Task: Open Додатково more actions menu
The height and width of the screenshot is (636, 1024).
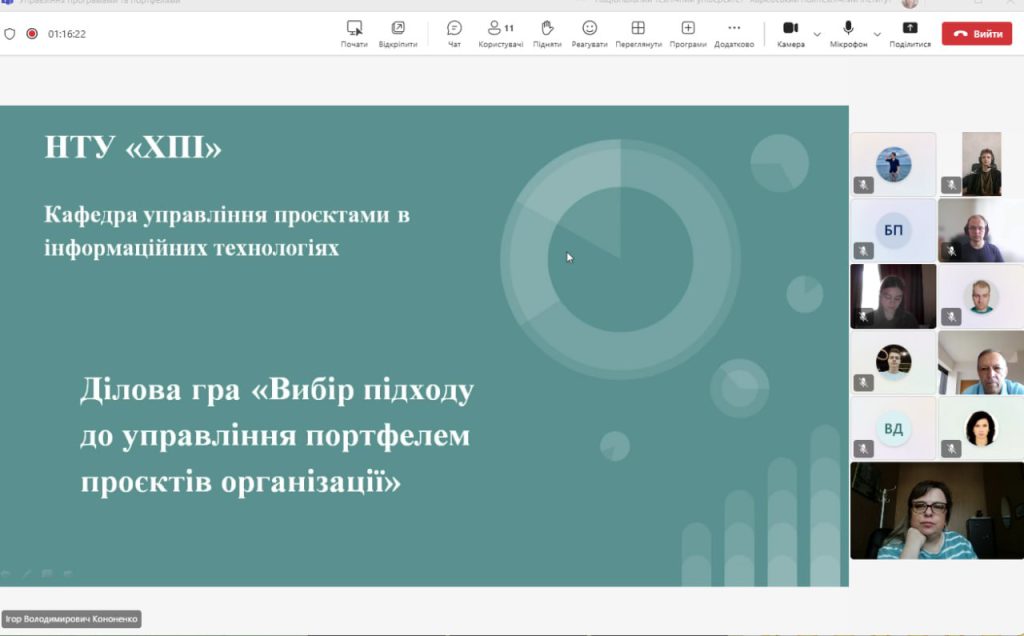Action: coord(734,33)
